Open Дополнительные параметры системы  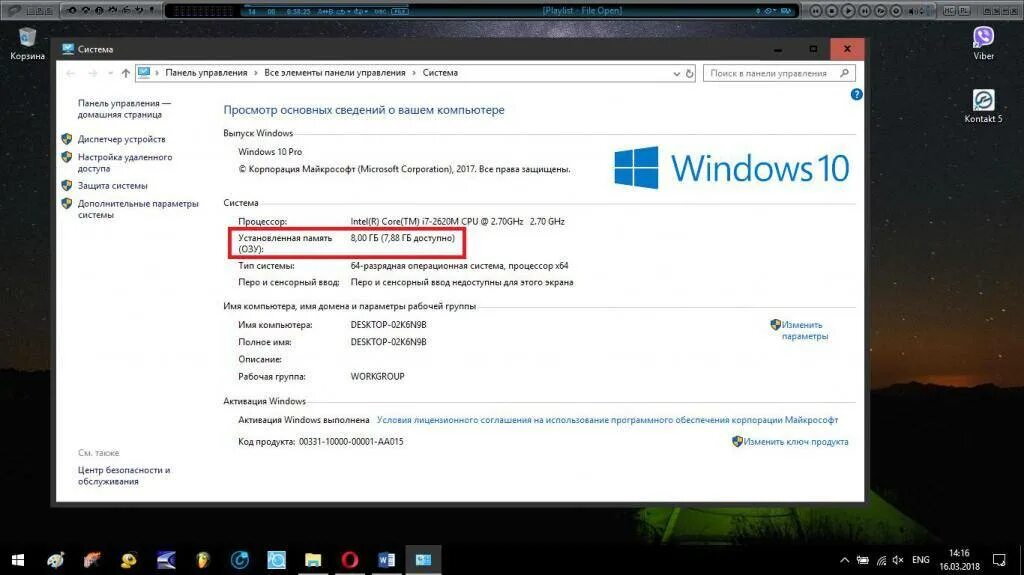click(x=138, y=209)
